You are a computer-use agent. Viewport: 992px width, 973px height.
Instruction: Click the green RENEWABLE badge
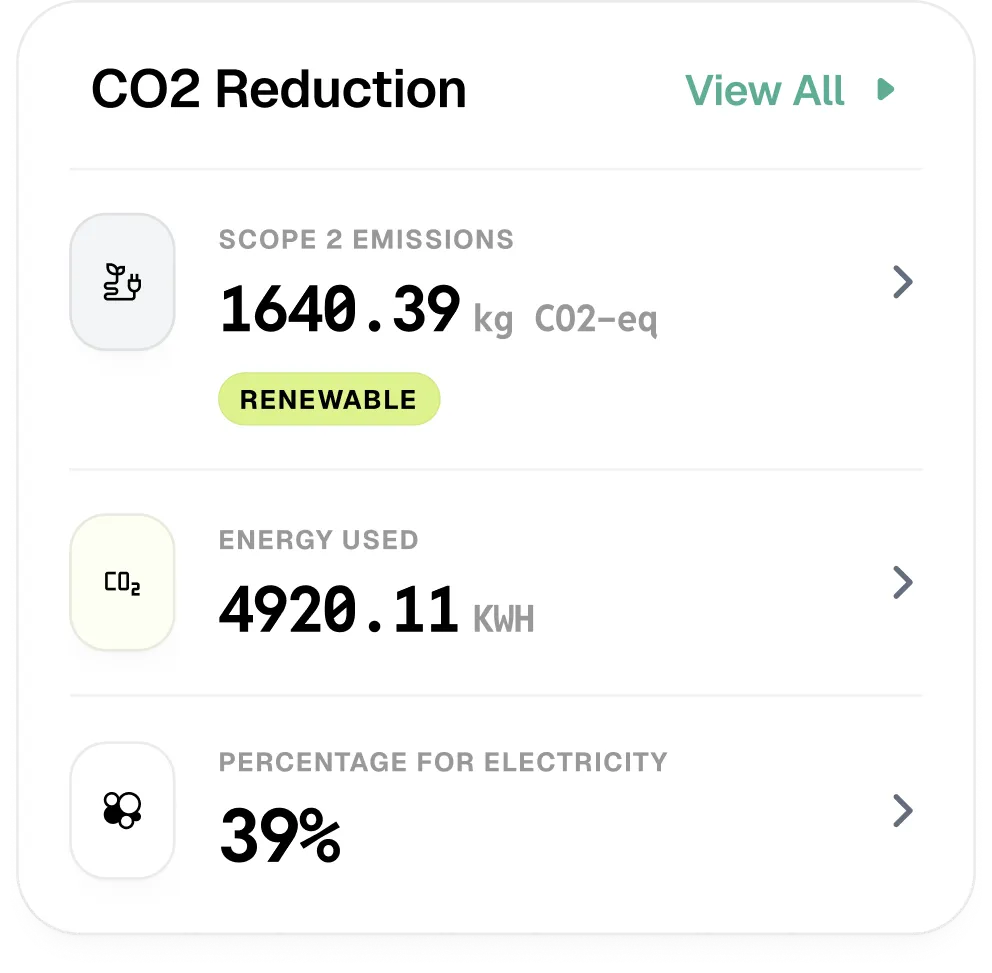(329, 400)
